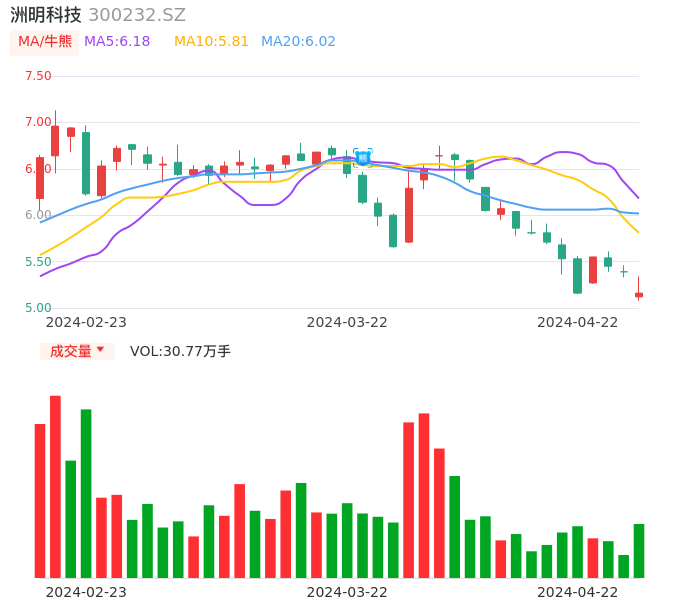Viewport: 686px width, 606px height.
Task: Select the MA10:5.81 legend label
Action: [211, 42]
